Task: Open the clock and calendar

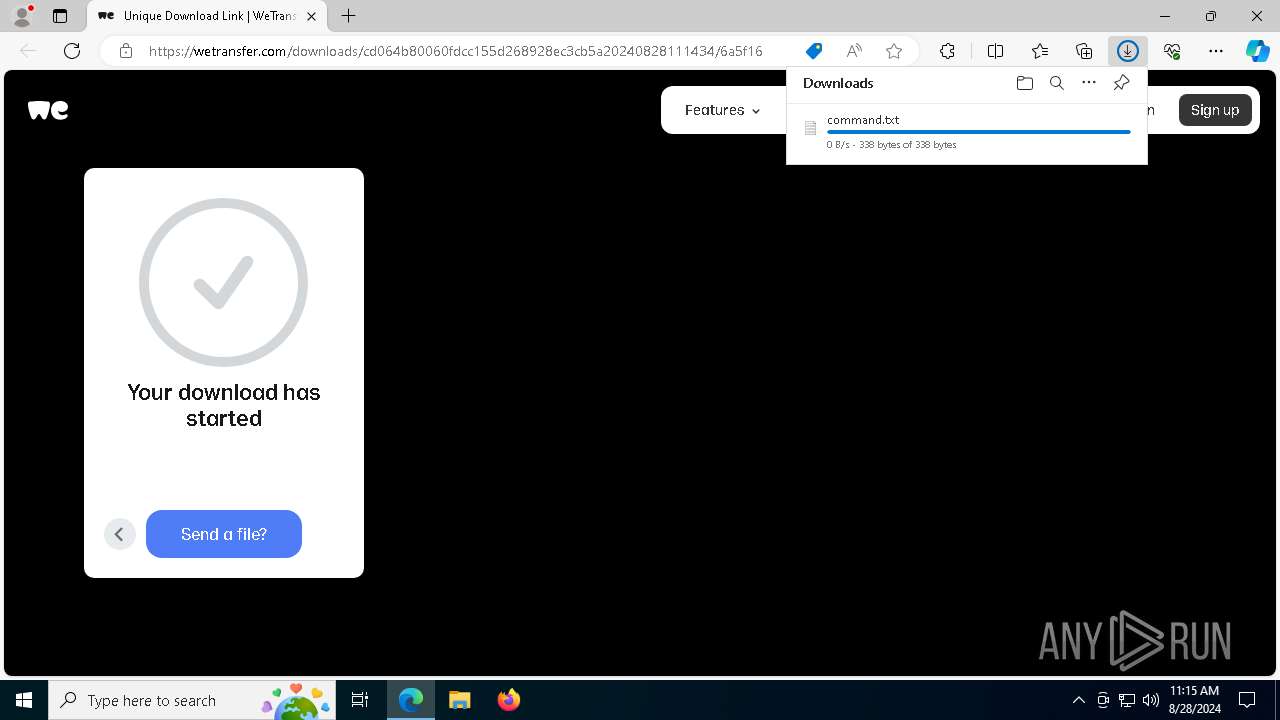Action: point(1194,700)
